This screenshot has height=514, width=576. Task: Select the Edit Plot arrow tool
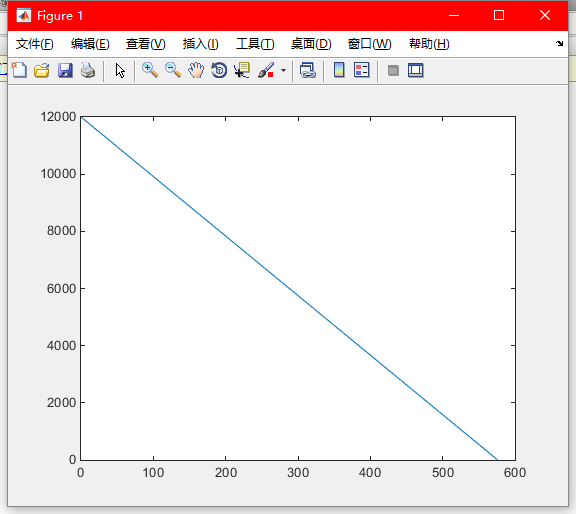click(x=120, y=71)
